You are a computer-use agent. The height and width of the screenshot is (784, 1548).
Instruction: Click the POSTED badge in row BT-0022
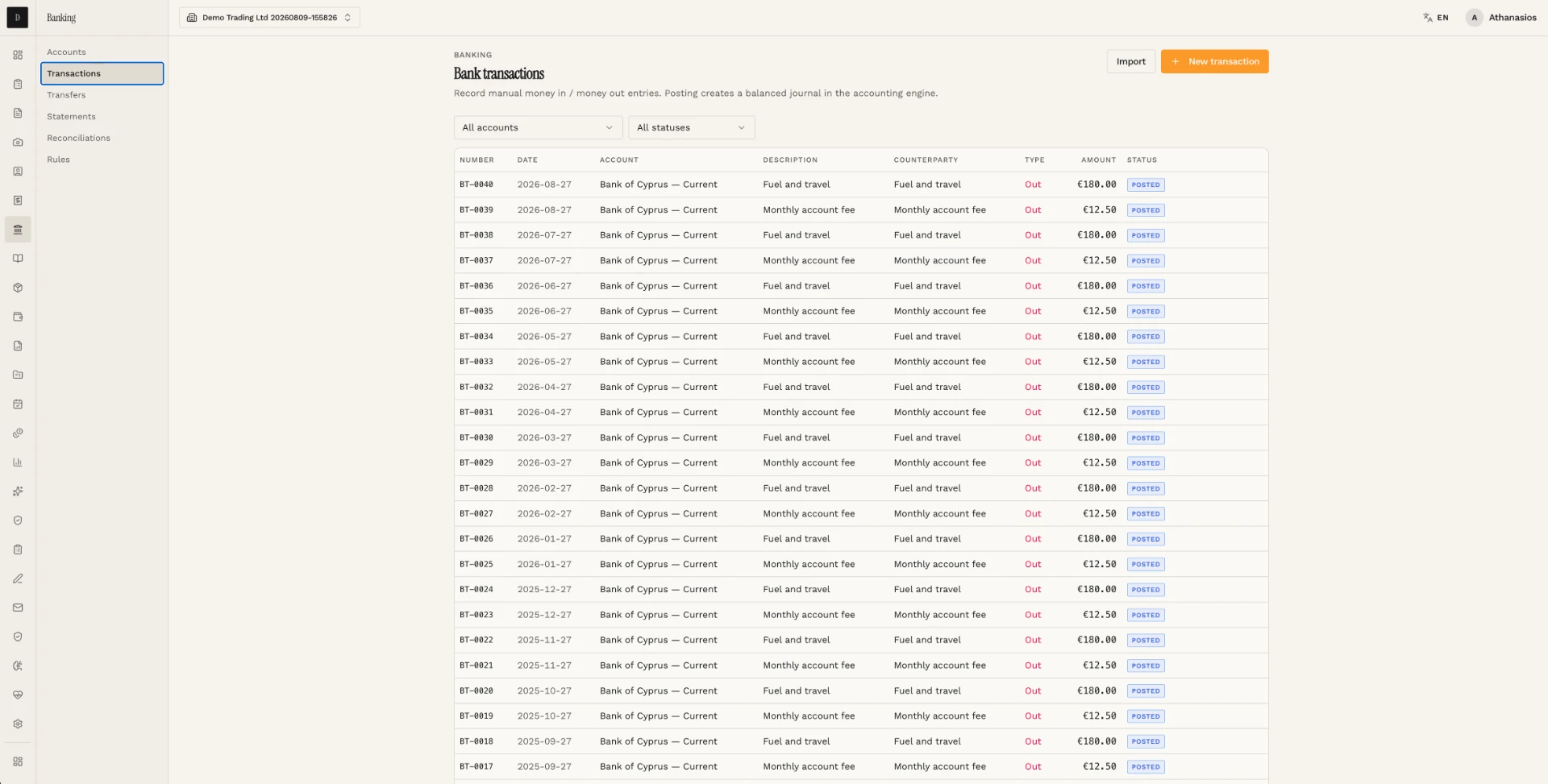point(1146,641)
